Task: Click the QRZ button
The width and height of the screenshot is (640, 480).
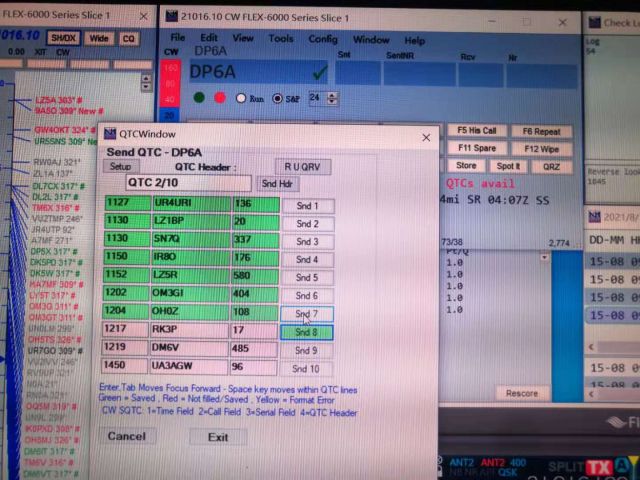Action: 551,167
